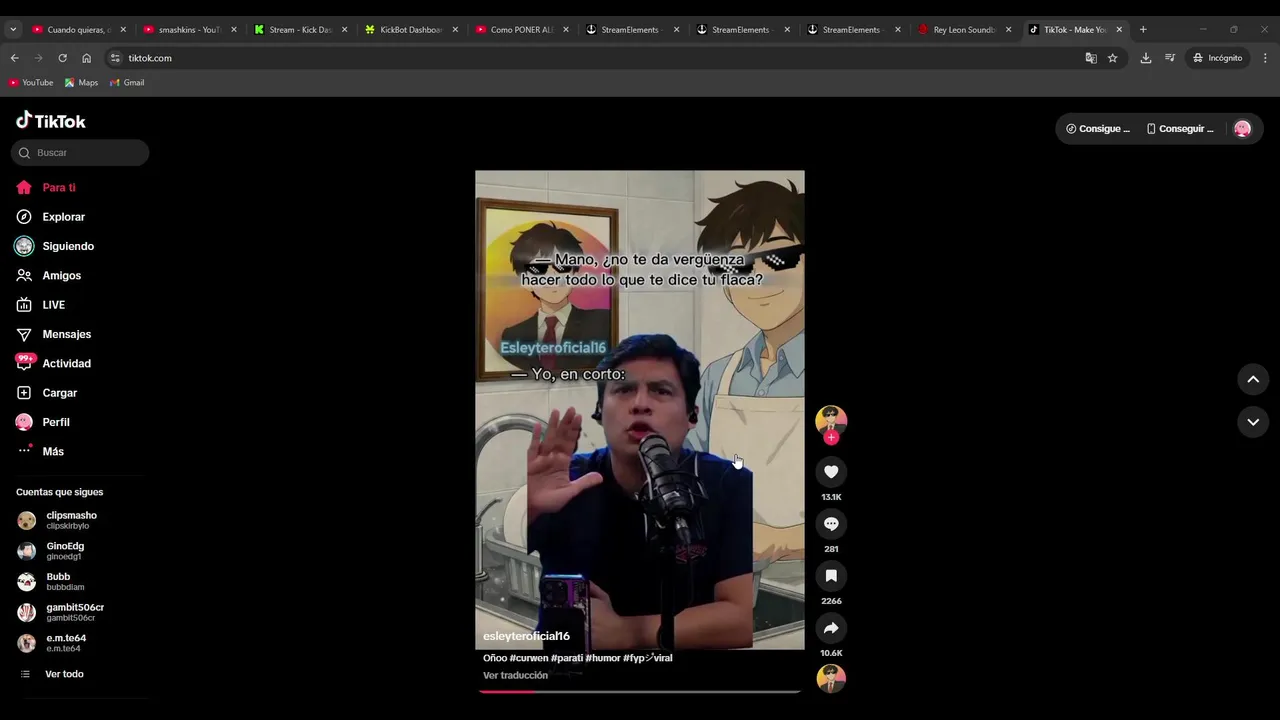Viewport: 1280px width, 720px height.
Task: Open media controls icon in toolbar
Action: (x=1170, y=58)
